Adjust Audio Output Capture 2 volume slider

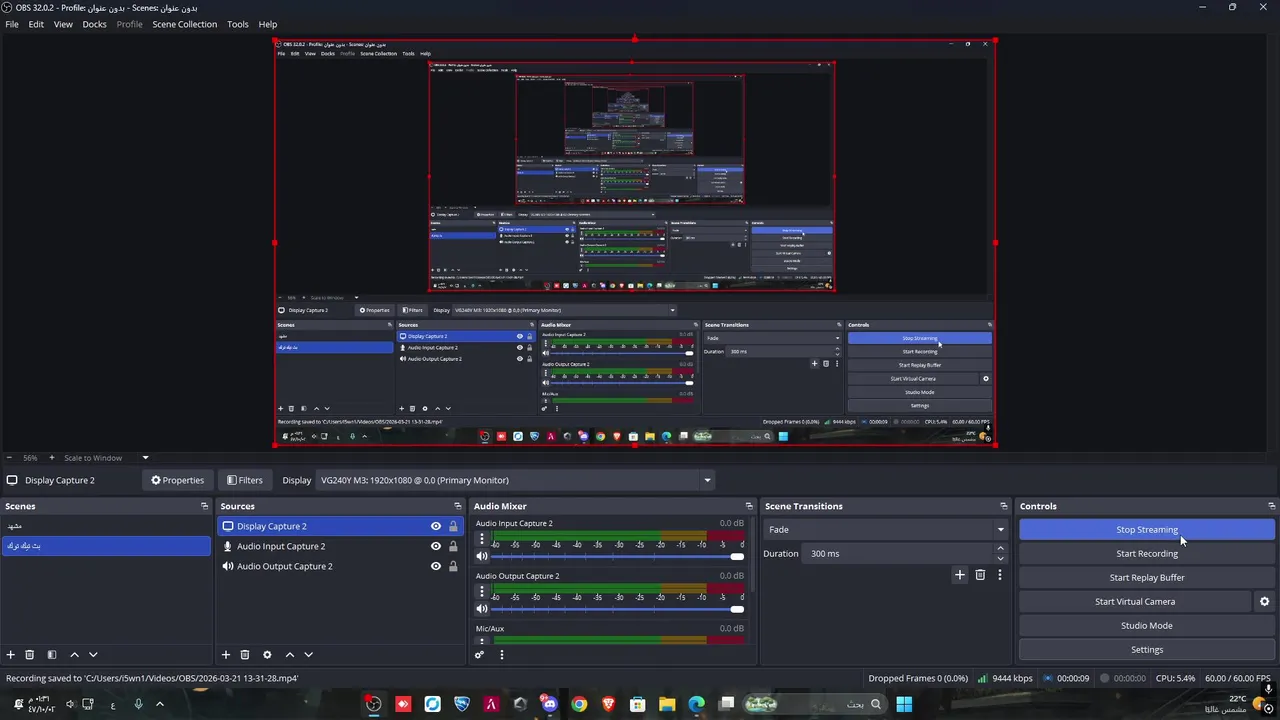(618, 609)
